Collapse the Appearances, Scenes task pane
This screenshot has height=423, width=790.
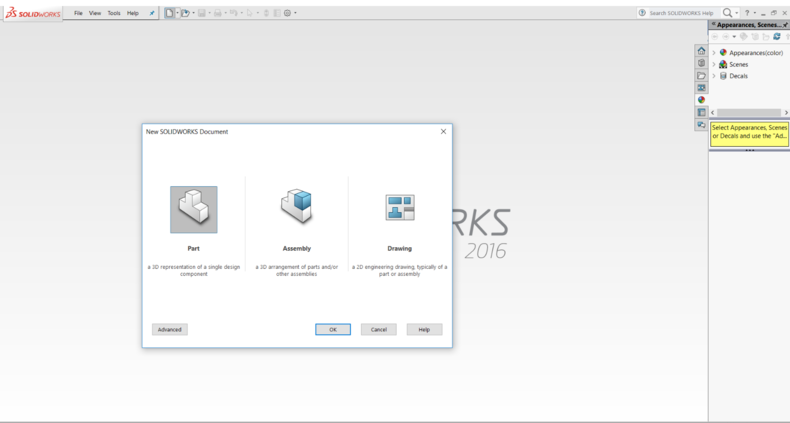pos(713,24)
